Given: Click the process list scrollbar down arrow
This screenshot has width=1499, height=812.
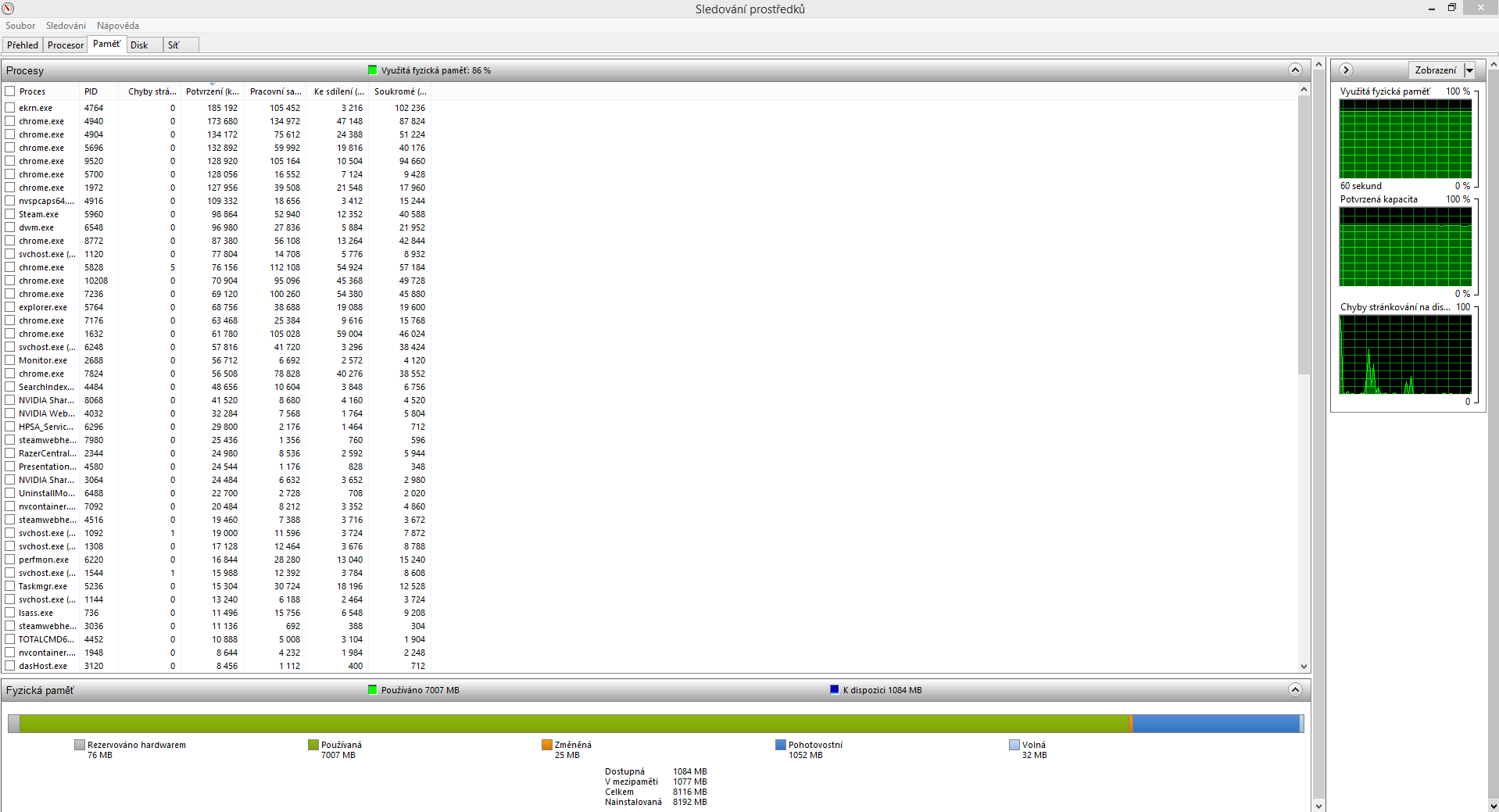Looking at the screenshot, I should tap(1304, 667).
